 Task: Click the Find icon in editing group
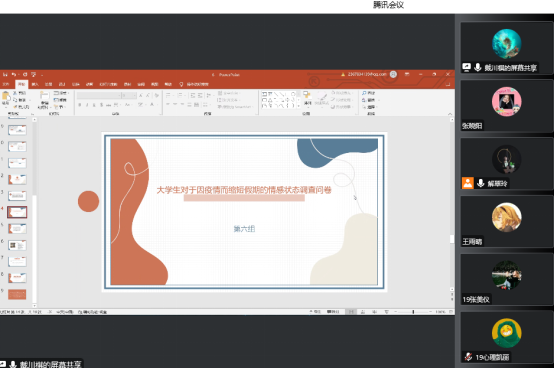(x=369, y=93)
